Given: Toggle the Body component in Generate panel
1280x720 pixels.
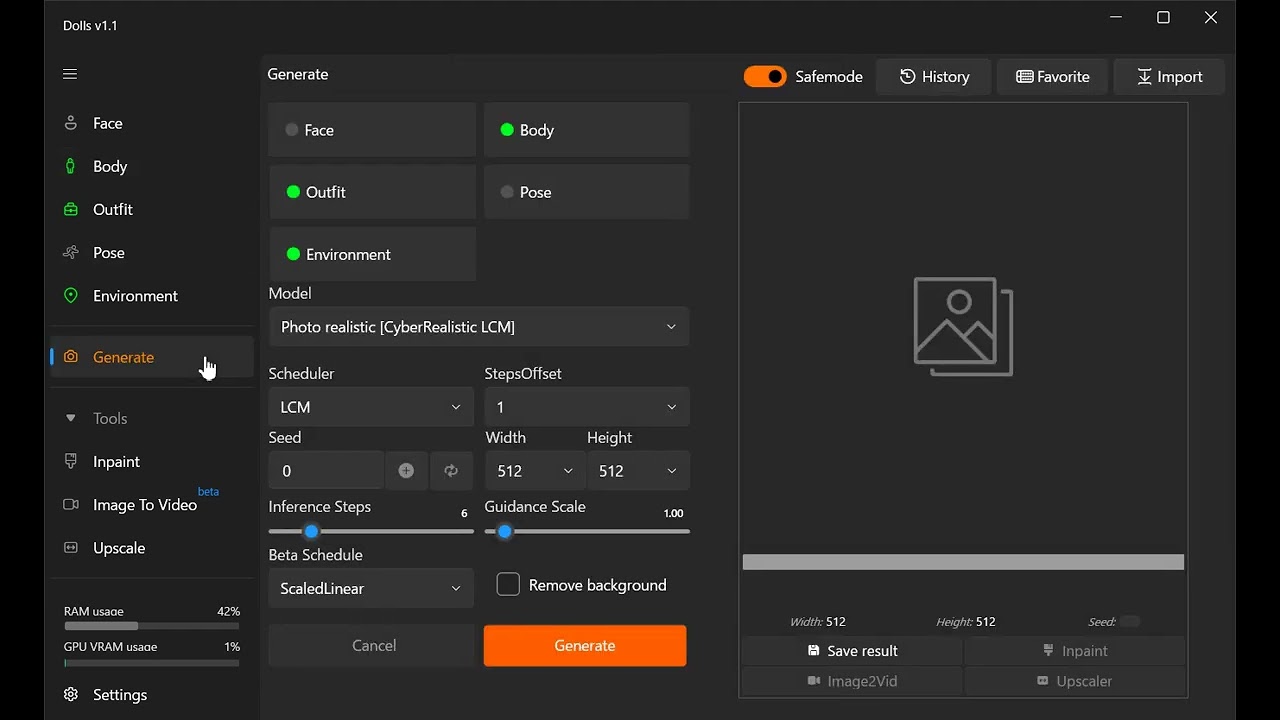Looking at the screenshot, I should point(586,130).
